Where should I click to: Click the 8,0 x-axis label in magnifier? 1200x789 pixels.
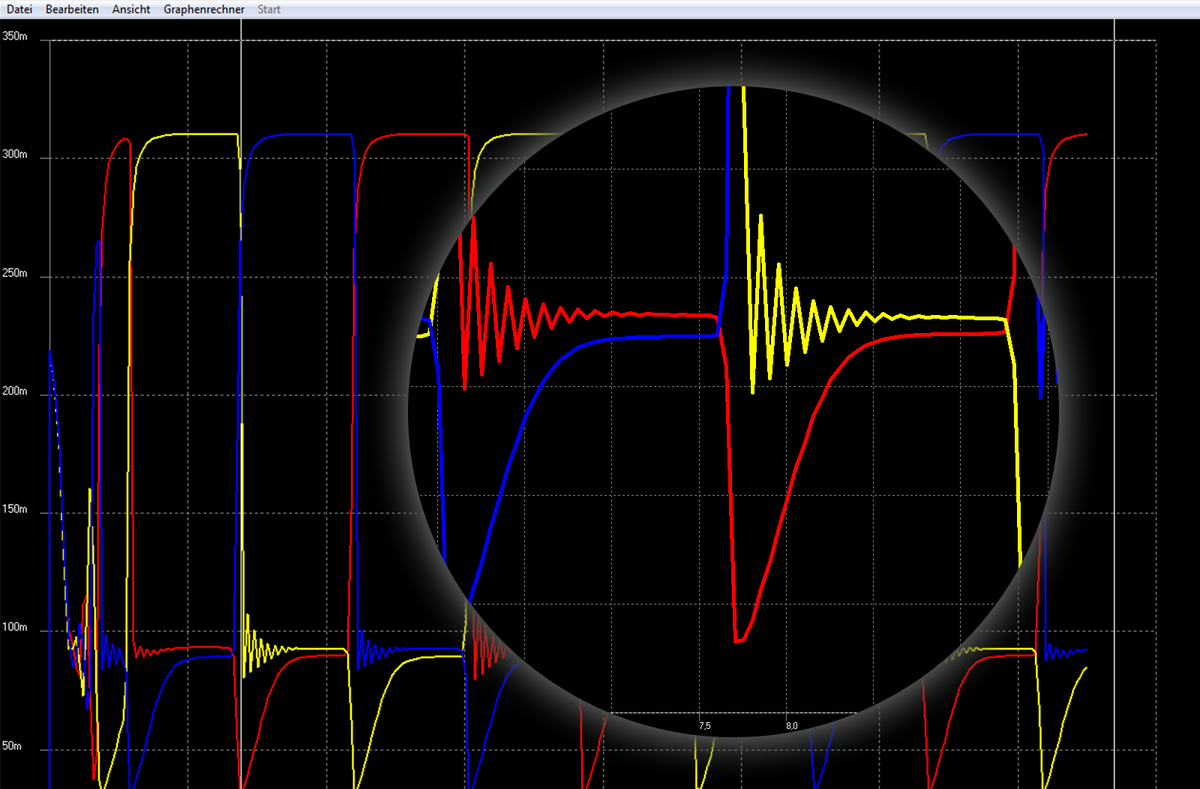coord(791,725)
